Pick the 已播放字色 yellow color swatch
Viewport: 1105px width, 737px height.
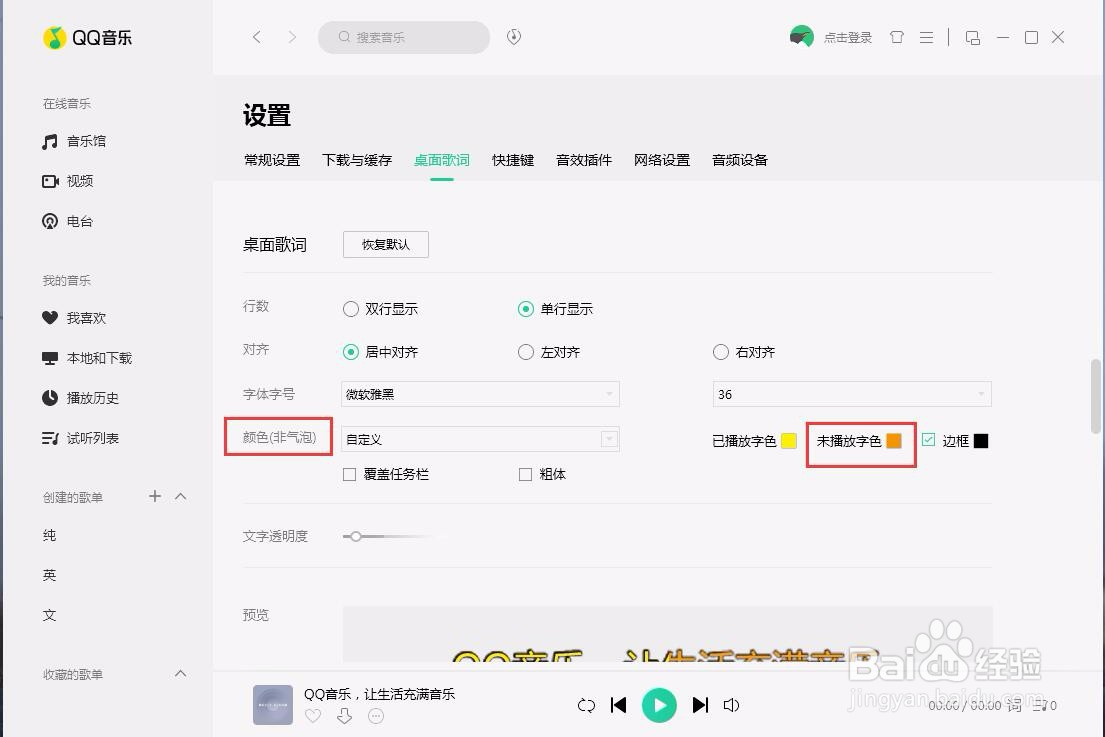click(x=788, y=440)
